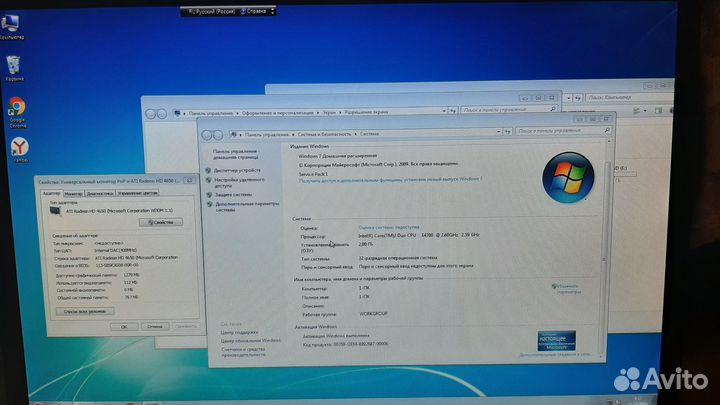Switch to the Адаптер tab
The width and height of the screenshot is (720, 405).
tap(51, 193)
